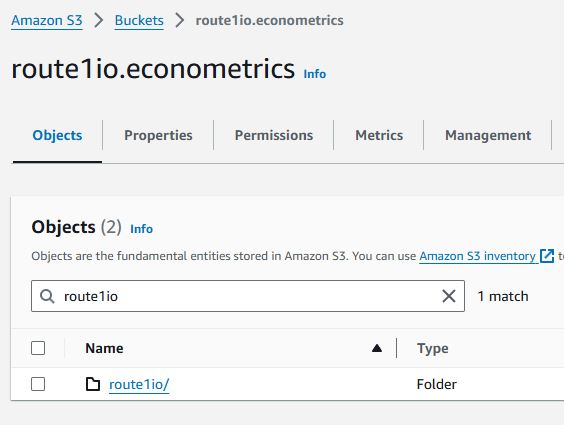Navigate to Buckets breadcrumb link

139,20
